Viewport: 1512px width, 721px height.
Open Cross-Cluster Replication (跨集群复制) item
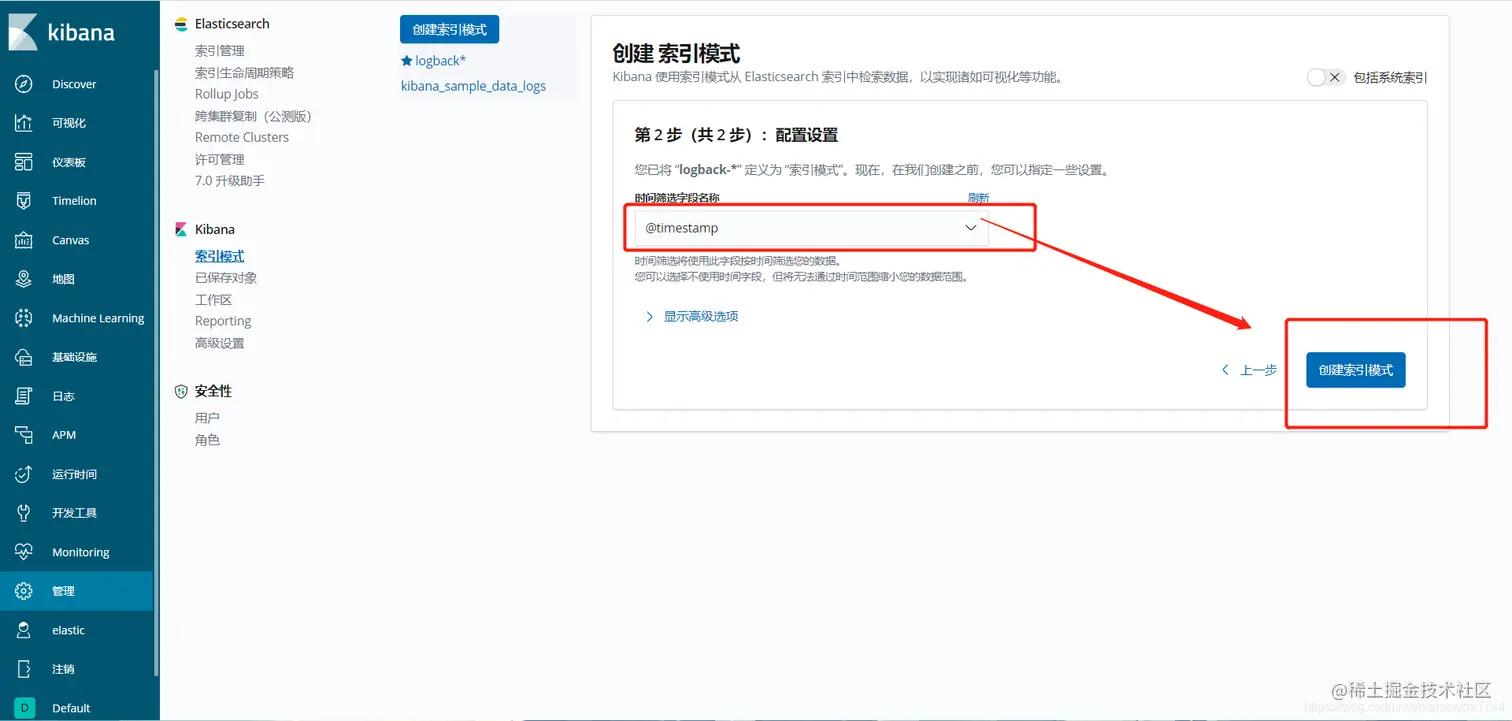pos(253,116)
